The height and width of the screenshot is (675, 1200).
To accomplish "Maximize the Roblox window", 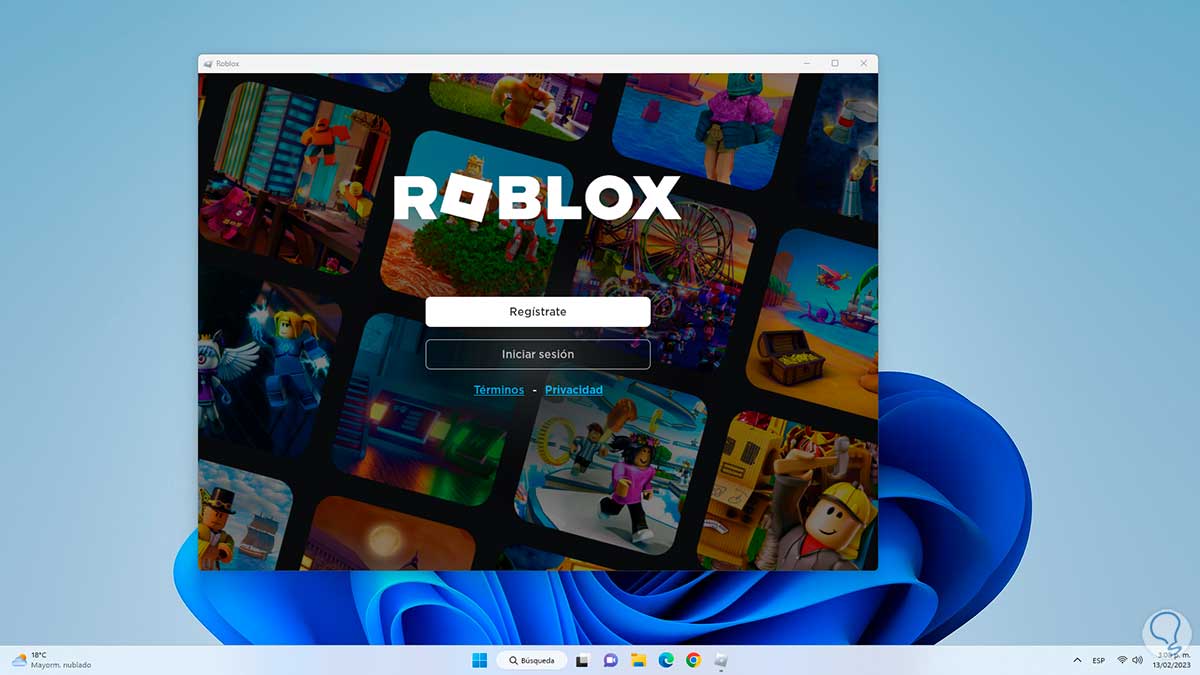I will (835, 63).
